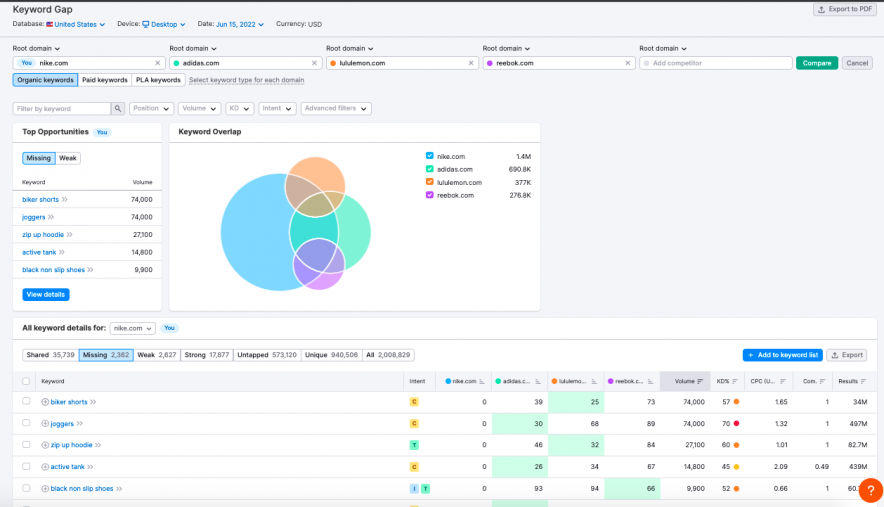Sort by Volume column sort icon

click(x=700, y=381)
